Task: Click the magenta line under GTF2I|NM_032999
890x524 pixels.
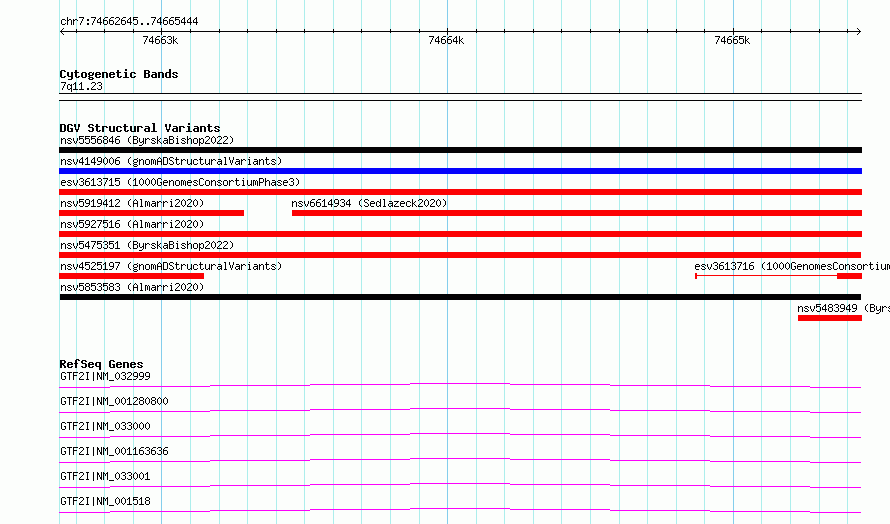Action: pos(460,385)
